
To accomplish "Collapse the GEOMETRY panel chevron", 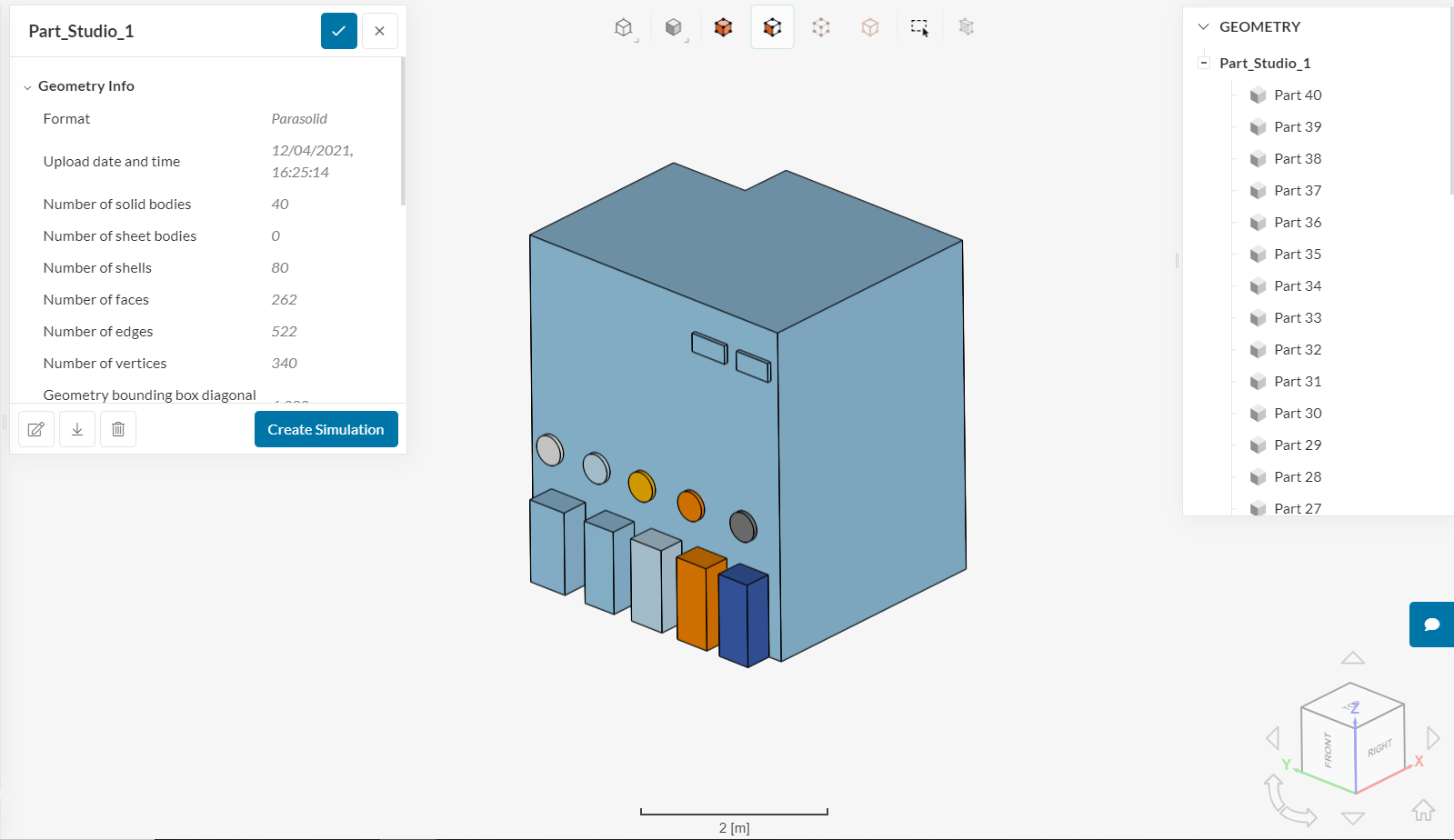I will coord(1203,27).
